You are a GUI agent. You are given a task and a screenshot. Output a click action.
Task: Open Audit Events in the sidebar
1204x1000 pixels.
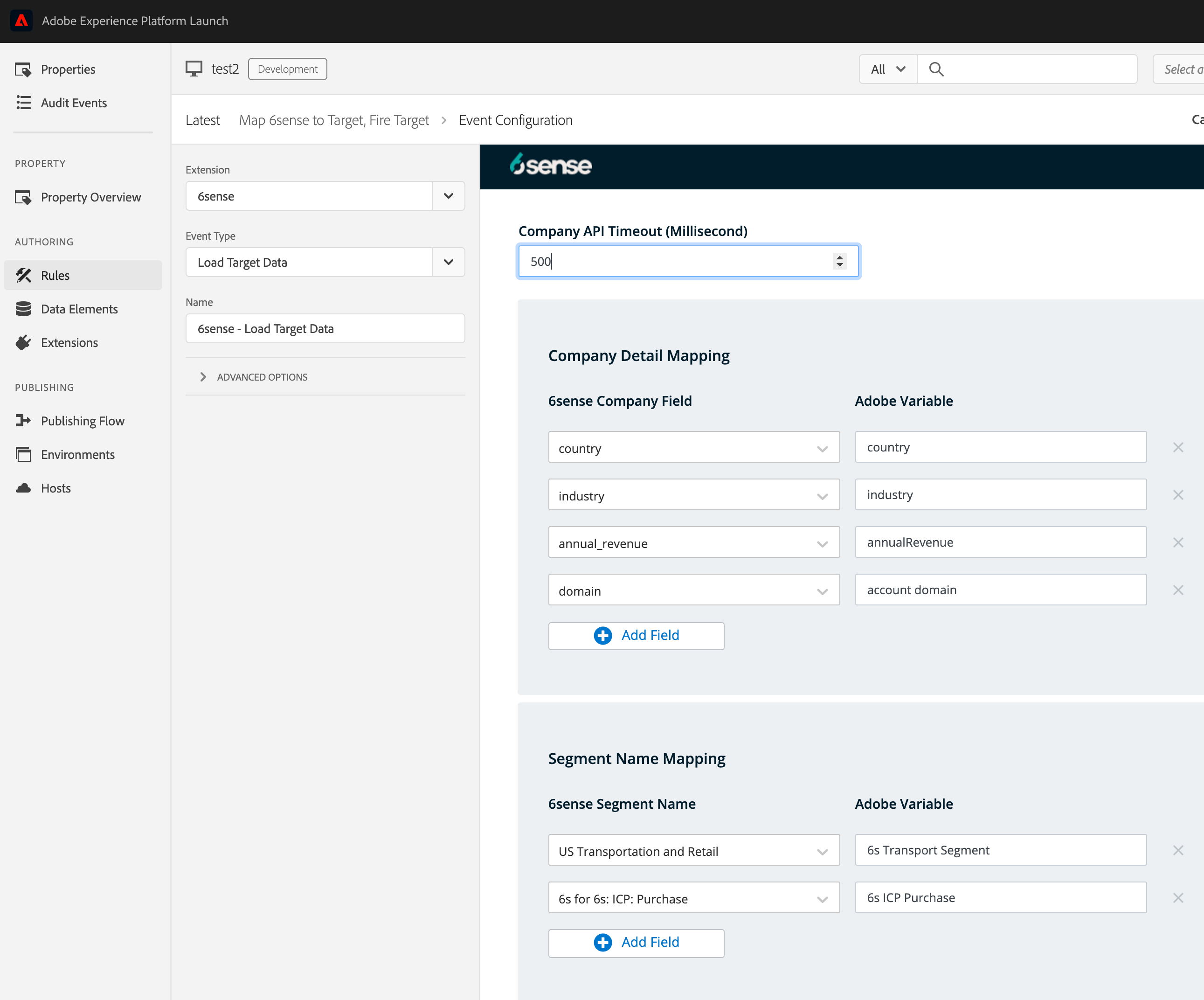[x=62, y=103]
